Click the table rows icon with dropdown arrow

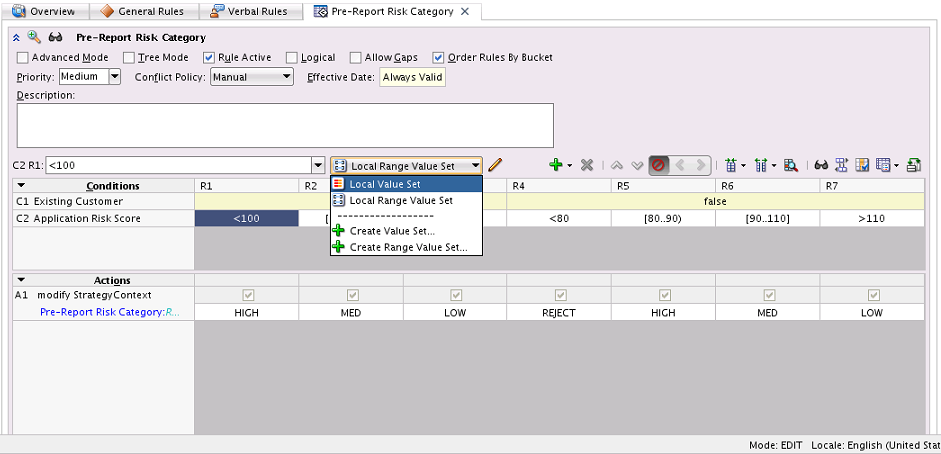tap(882, 165)
